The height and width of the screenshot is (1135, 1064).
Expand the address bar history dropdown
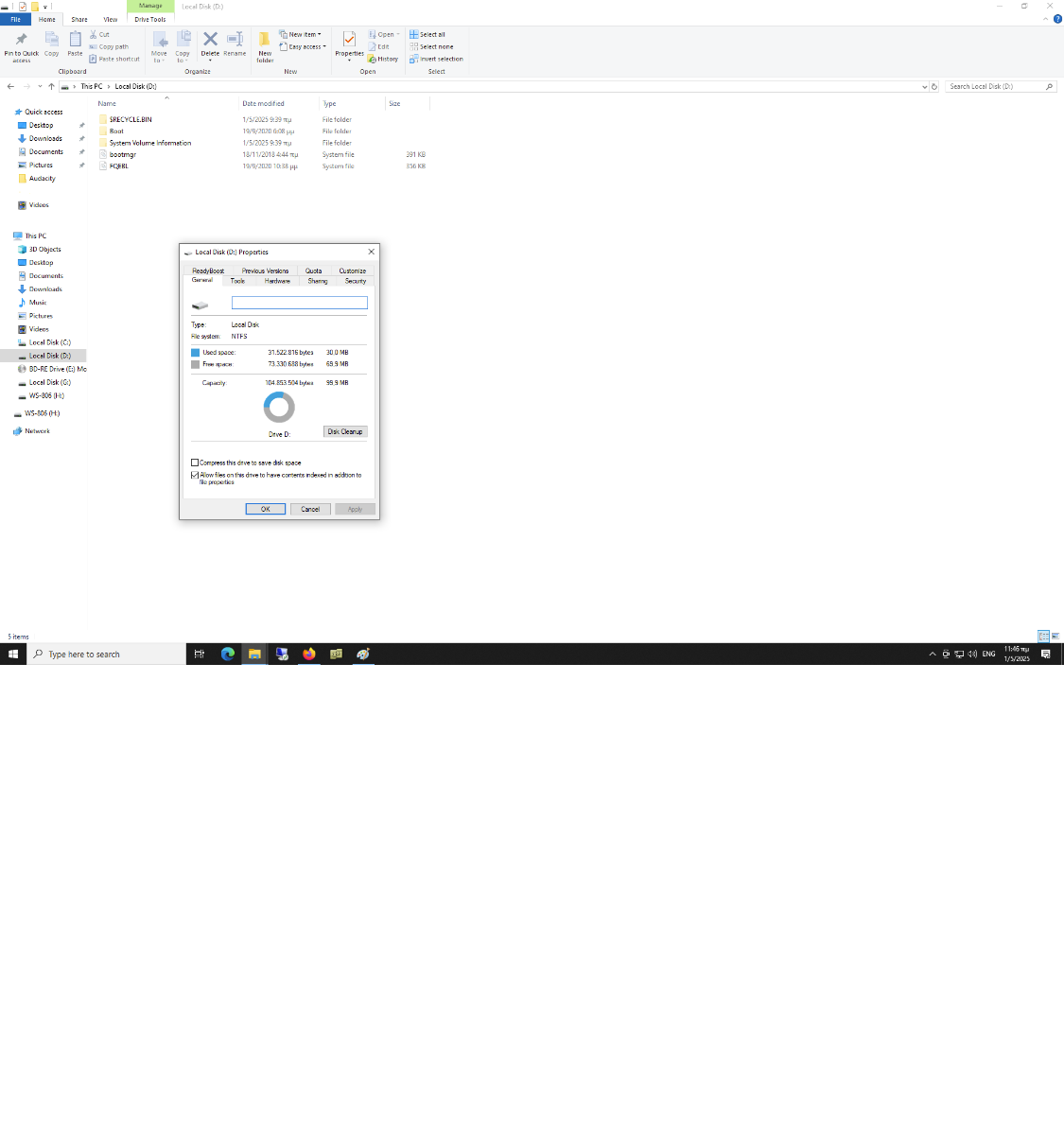[924, 86]
